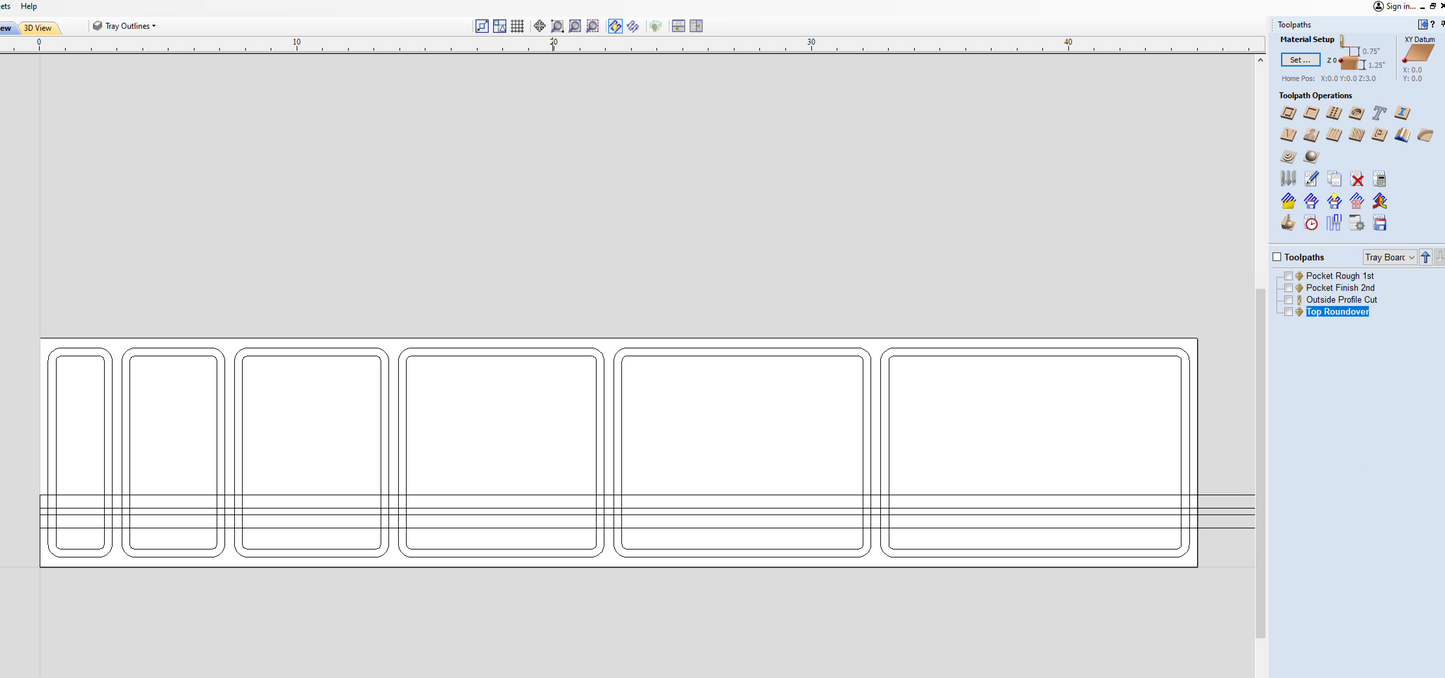This screenshot has width=1445, height=678.
Task: Click the pan view four-arrow icon
Action: point(540,26)
